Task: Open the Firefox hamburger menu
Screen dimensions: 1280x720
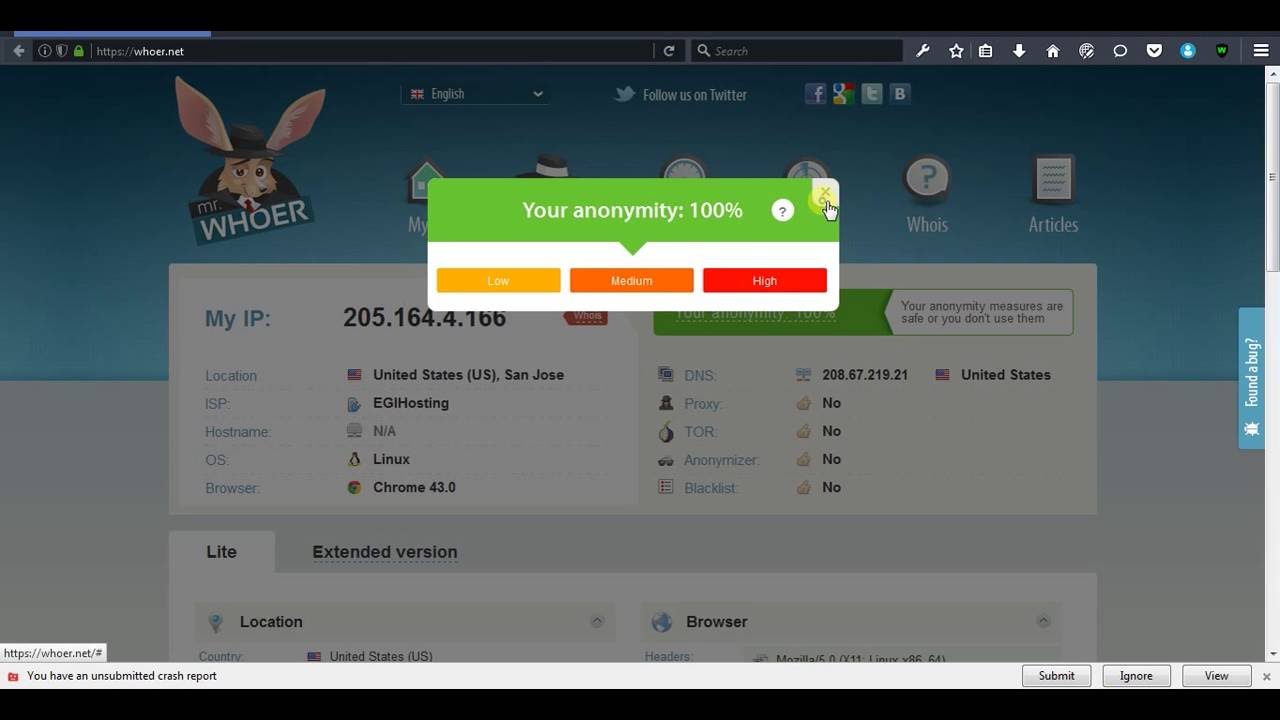Action: tap(1261, 51)
